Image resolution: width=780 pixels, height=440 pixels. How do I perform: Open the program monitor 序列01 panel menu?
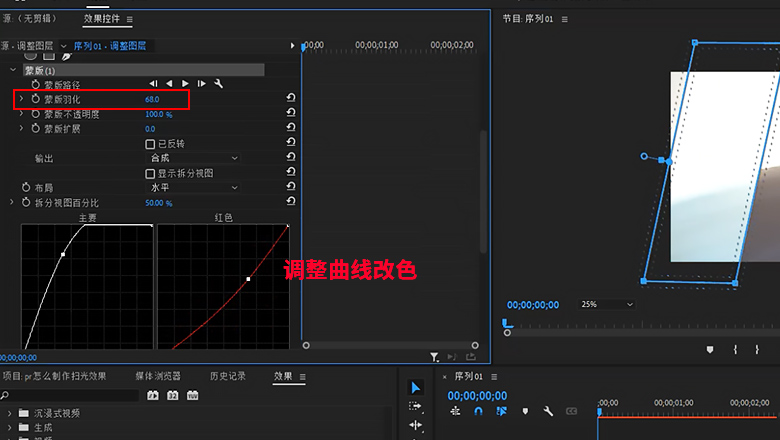(564, 19)
